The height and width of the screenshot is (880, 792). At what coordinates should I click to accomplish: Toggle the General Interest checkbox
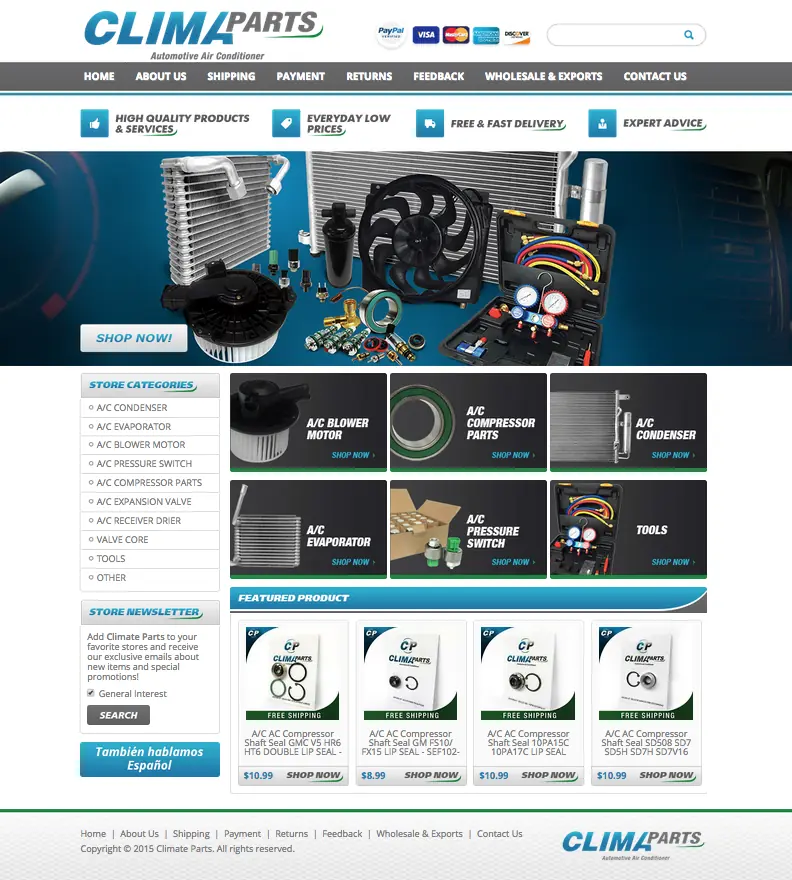[x=91, y=693]
